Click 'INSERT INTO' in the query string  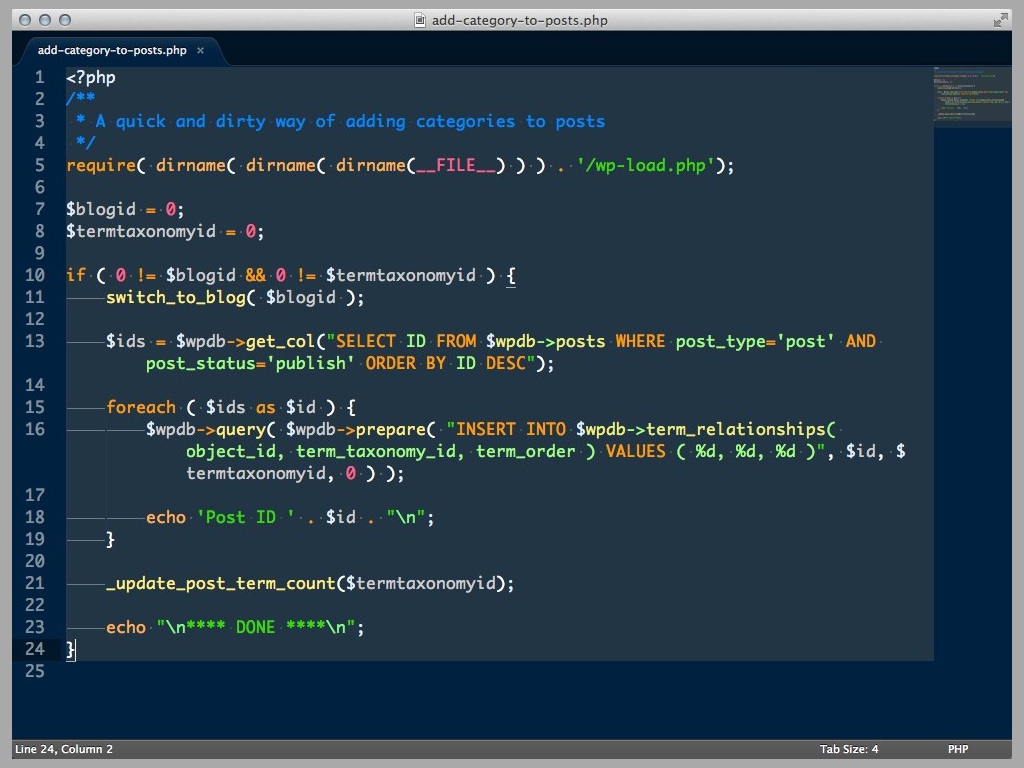tap(511, 430)
